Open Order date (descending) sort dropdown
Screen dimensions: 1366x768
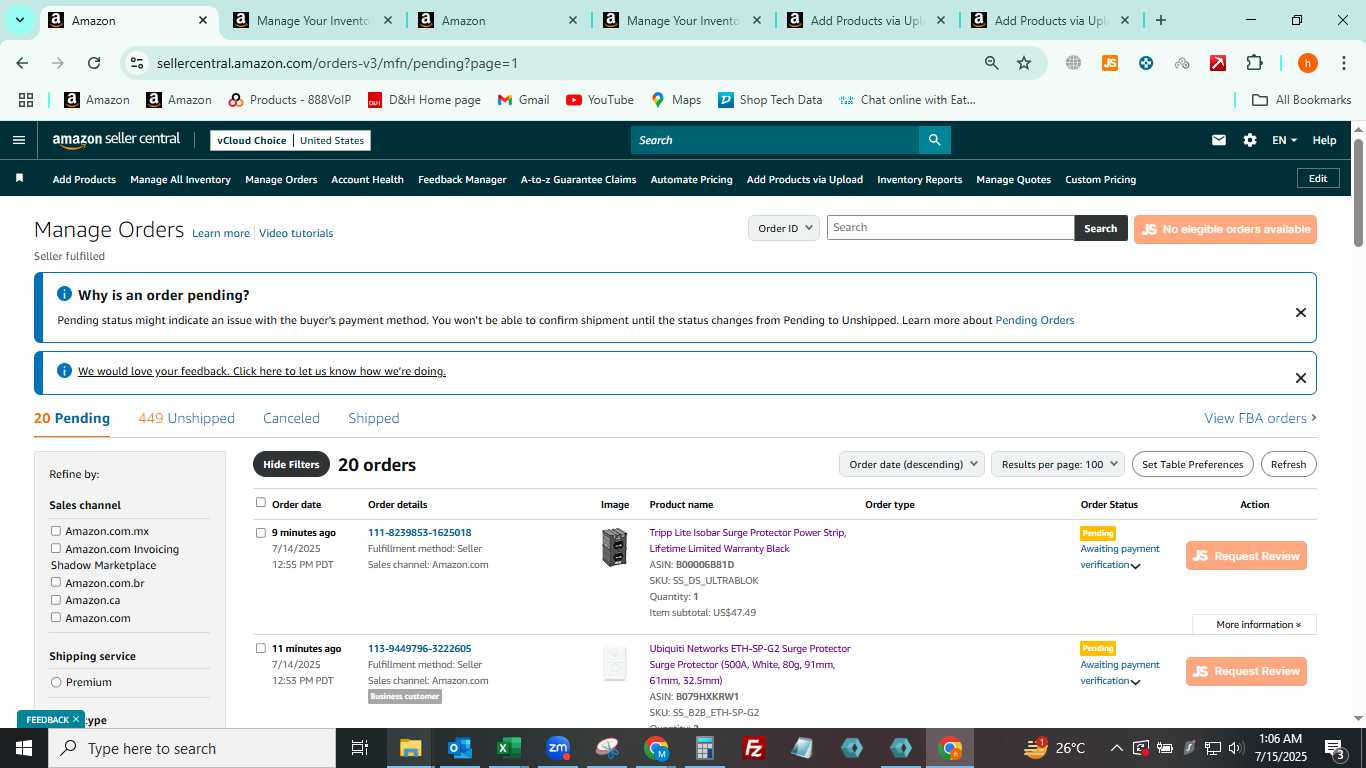coord(912,464)
